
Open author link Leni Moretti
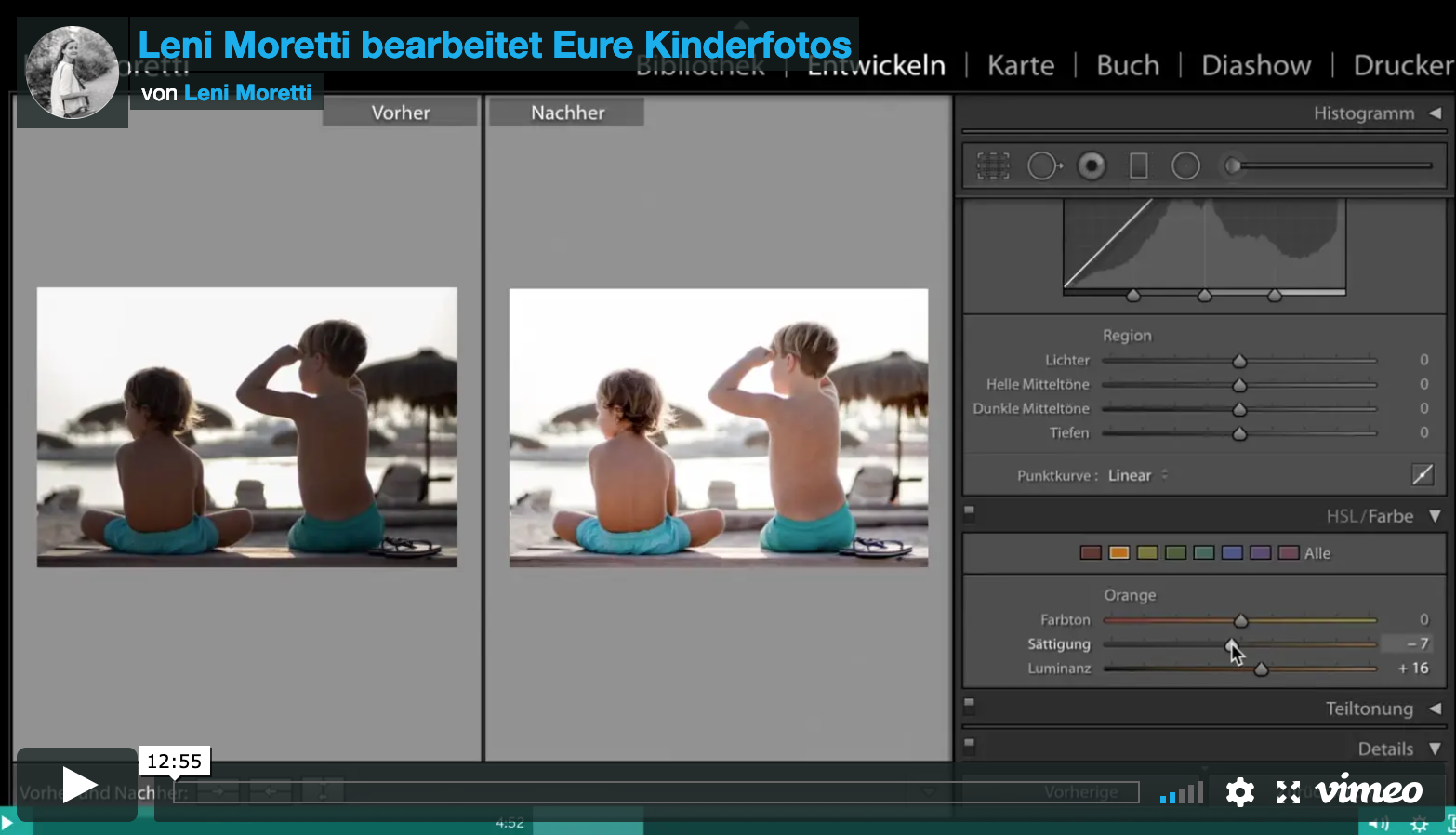click(247, 93)
